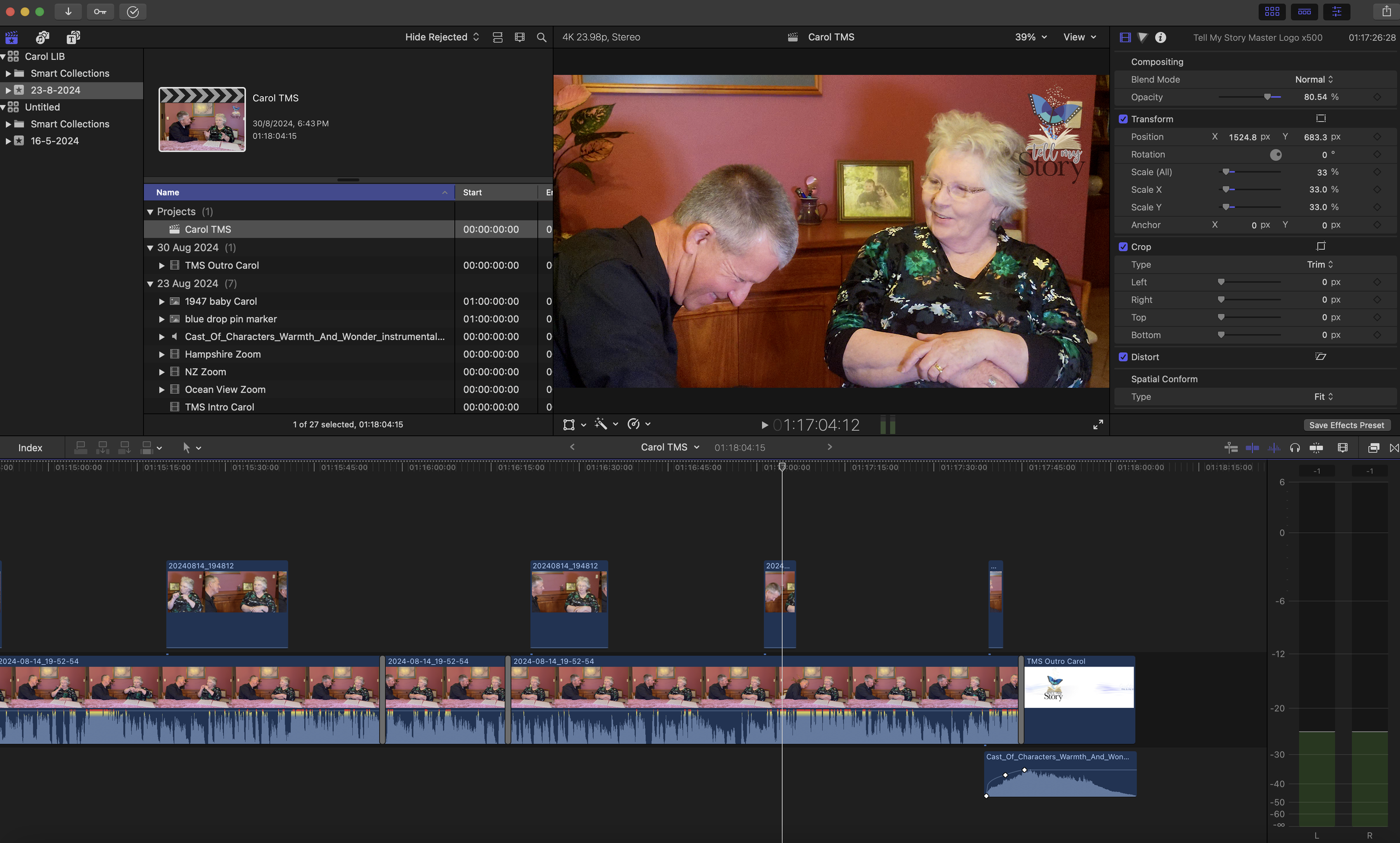Image resolution: width=1400 pixels, height=843 pixels.
Task: Disable the Transform checkbox
Action: click(x=1123, y=119)
